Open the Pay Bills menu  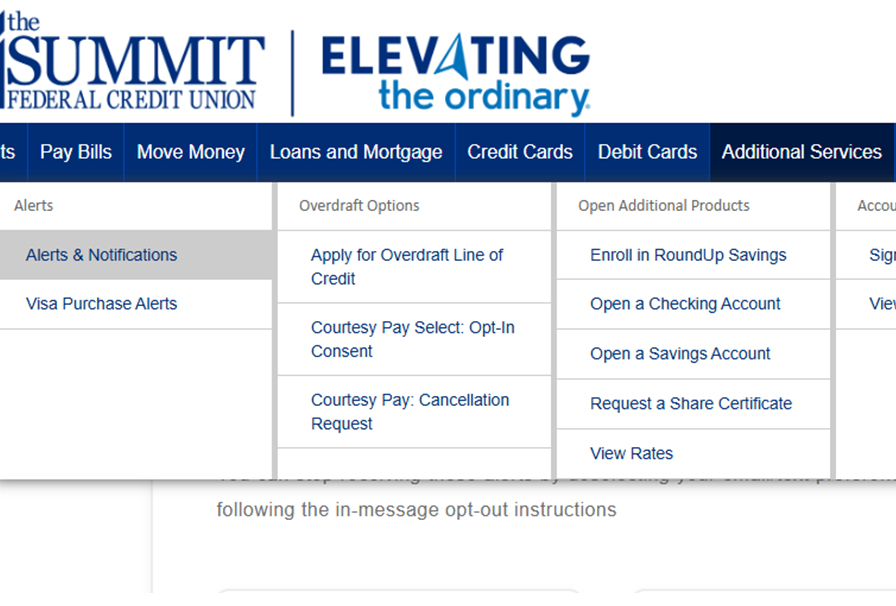76,152
